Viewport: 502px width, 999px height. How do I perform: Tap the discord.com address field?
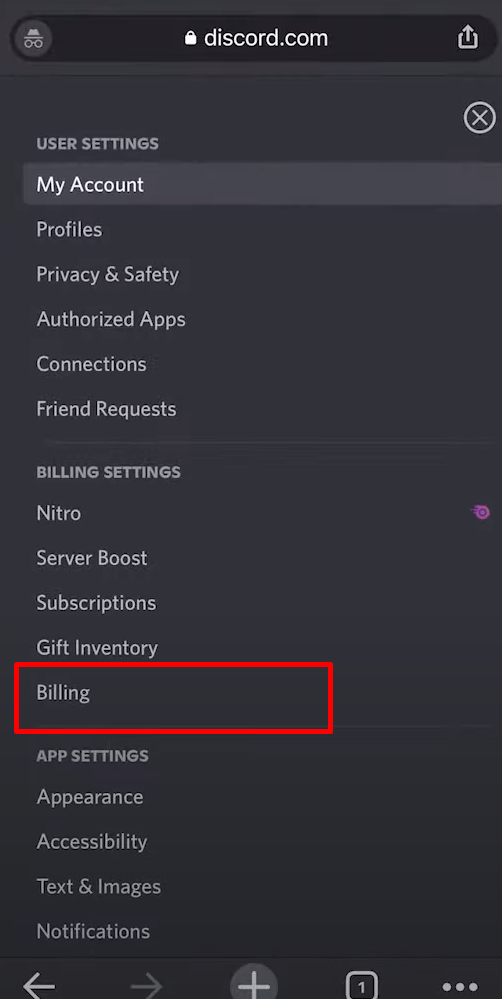[254, 38]
